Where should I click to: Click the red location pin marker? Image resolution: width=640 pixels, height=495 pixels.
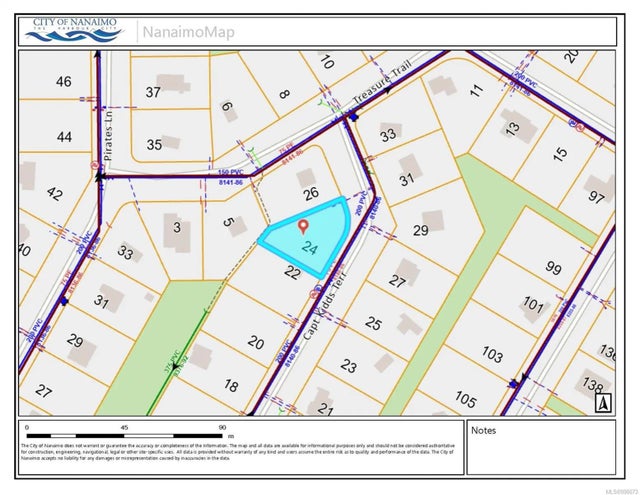pos(304,226)
